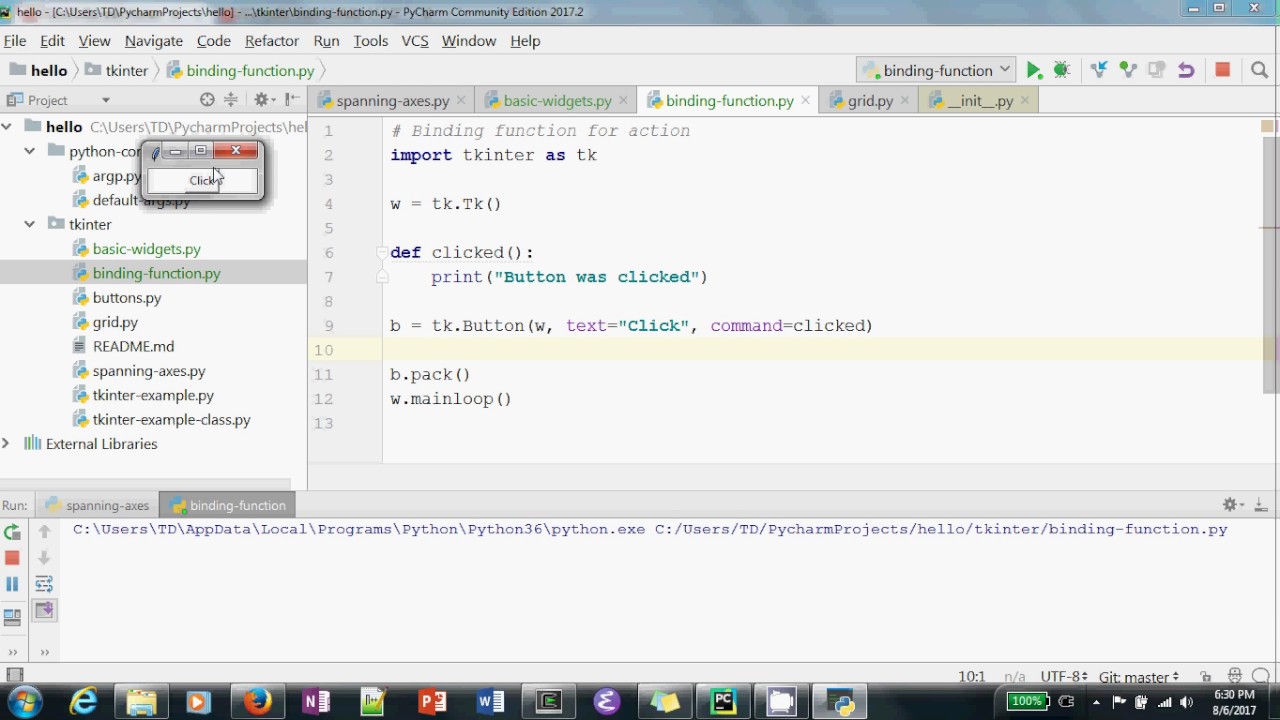Image resolution: width=1280 pixels, height=720 pixels.
Task: Hide the Project tool window
Action: (292, 99)
